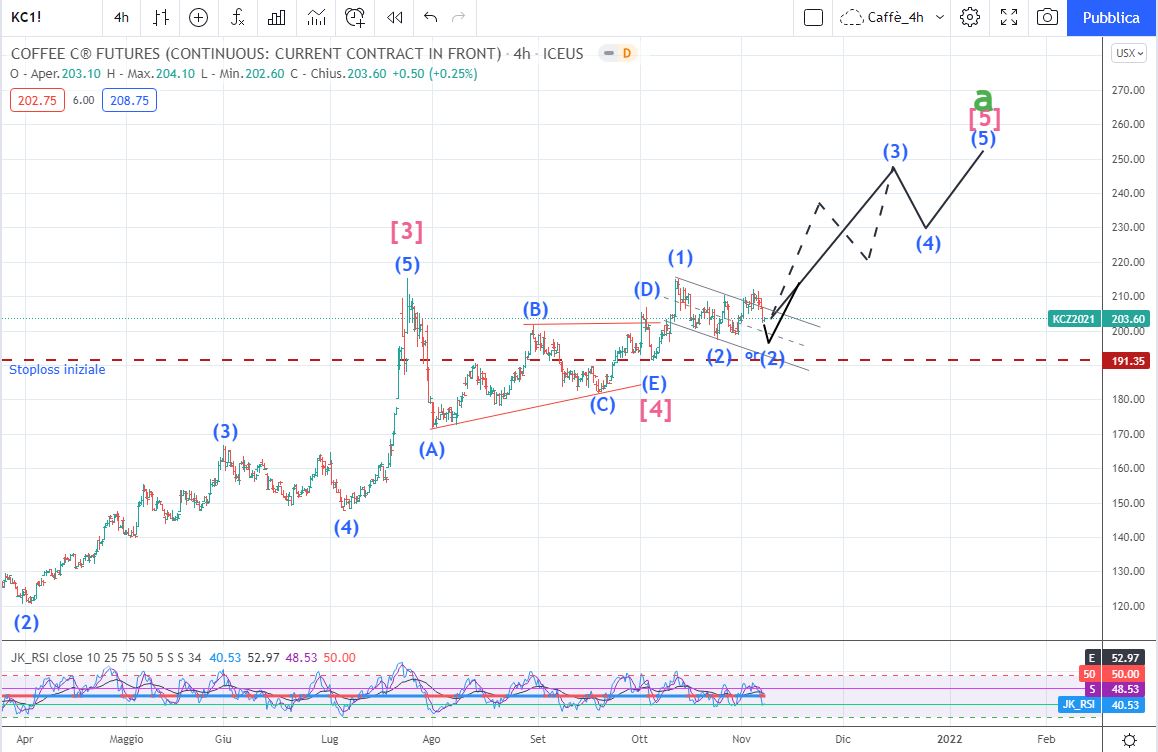Image resolution: width=1158 pixels, height=752 pixels.
Task: Click the Coffee C Futures symbol title
Action: pyautogui.click(x=256, y=53)
